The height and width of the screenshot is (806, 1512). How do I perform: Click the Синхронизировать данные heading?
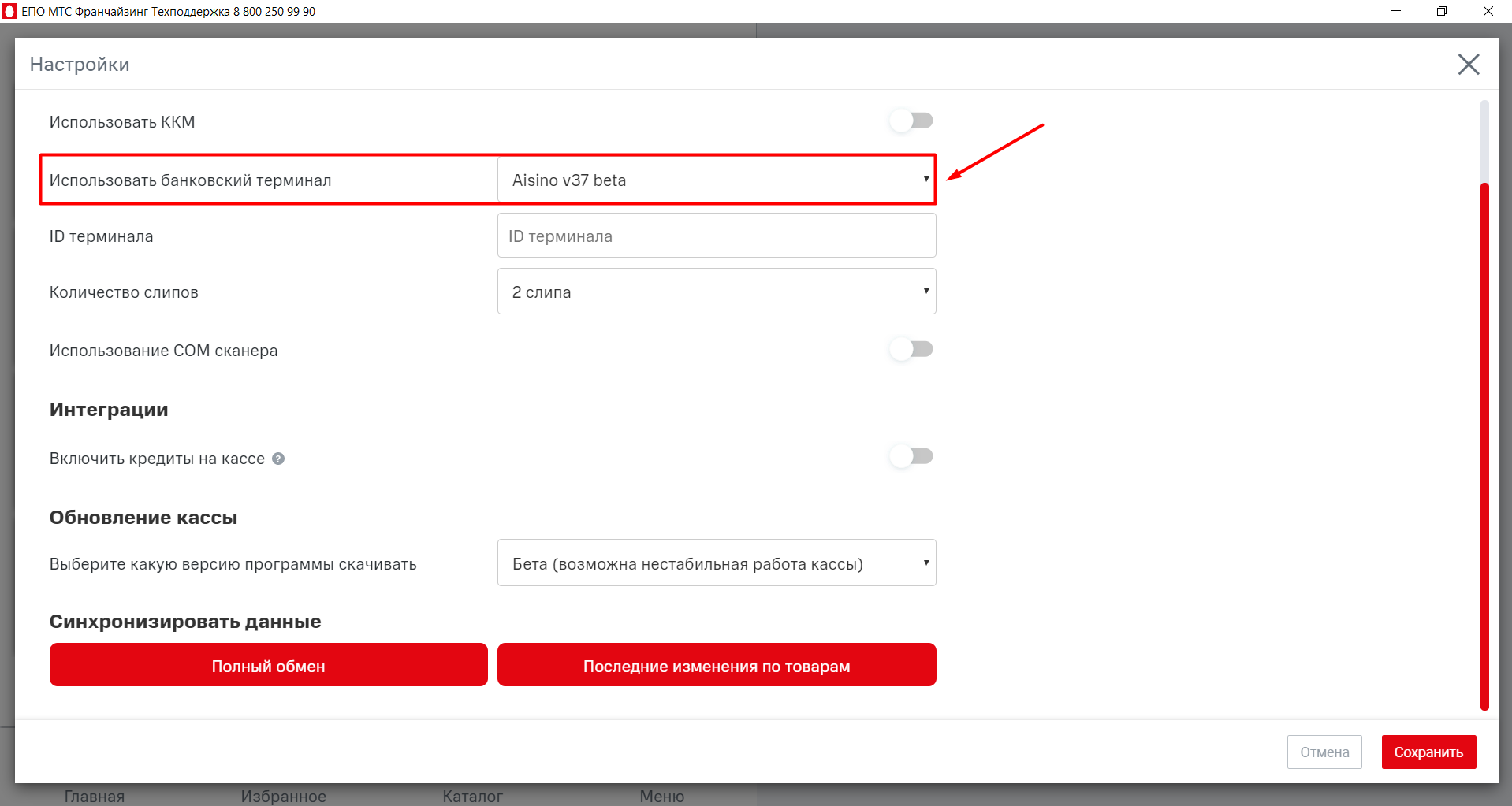click(185, 622)
